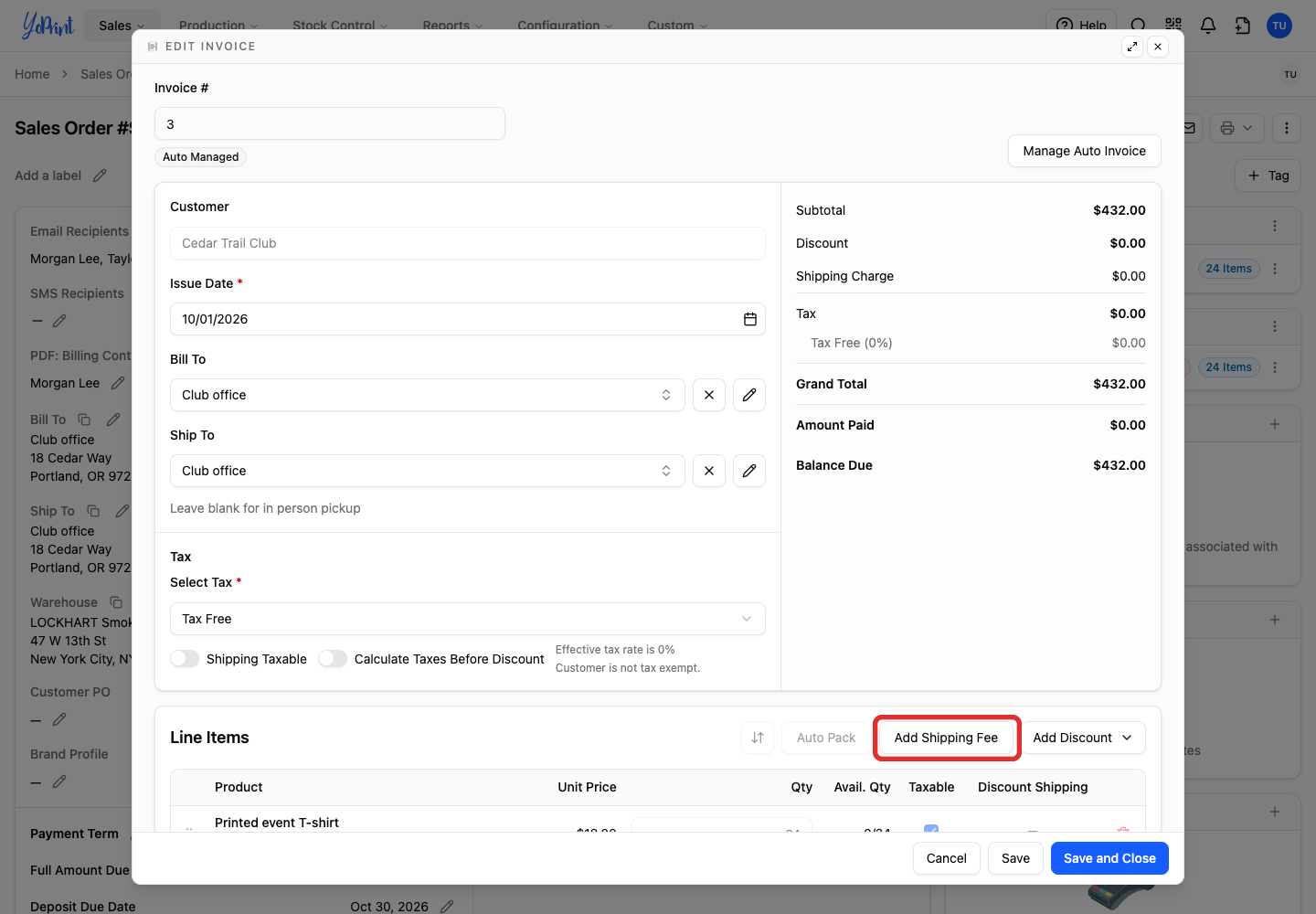The height and width of the screenshot is (914, 1316).
Task: Clear the Ship To address selection
Action: click(x=709, y=471)
